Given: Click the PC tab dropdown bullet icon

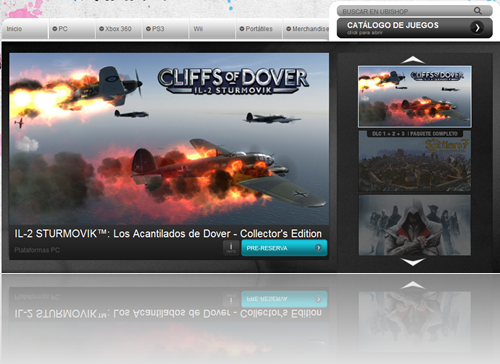Looking at the screenshot, I should click(55, 29).
